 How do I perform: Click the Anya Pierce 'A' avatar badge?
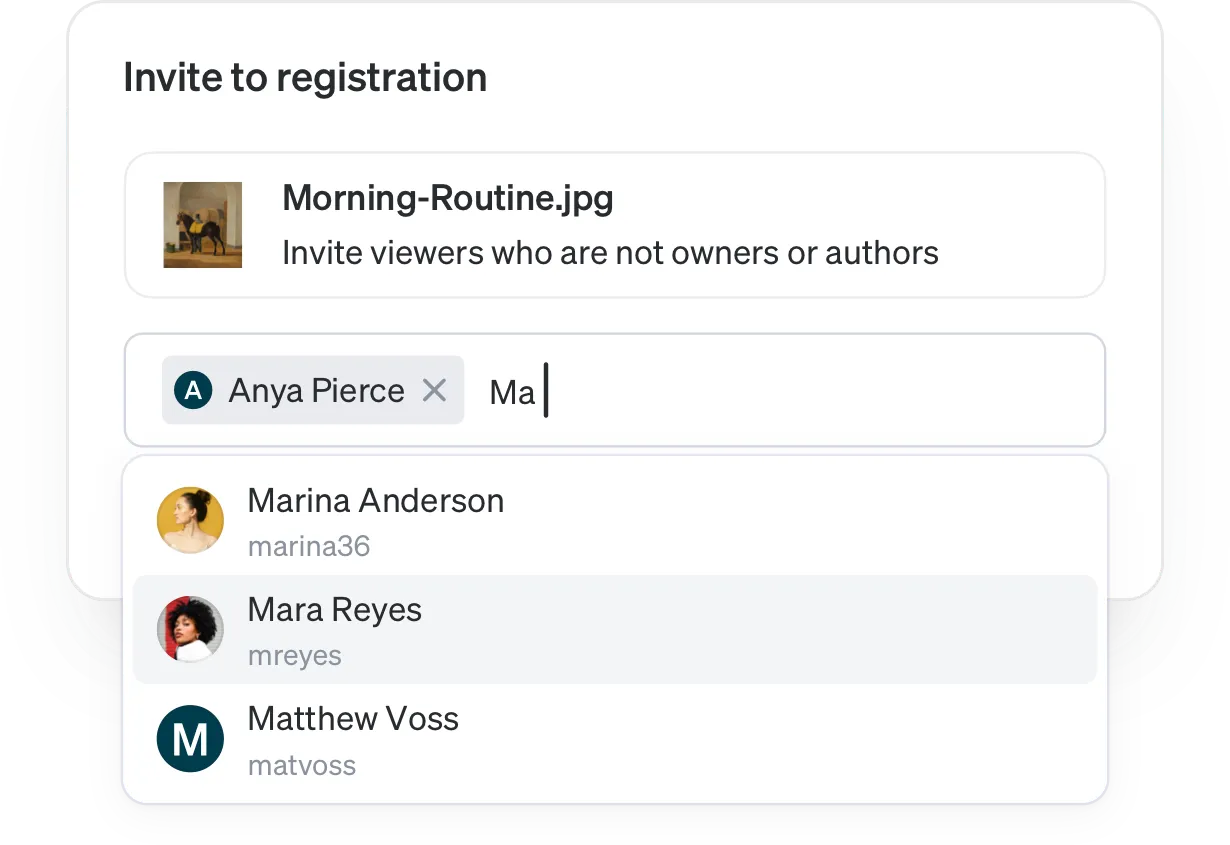pos(193,390)
